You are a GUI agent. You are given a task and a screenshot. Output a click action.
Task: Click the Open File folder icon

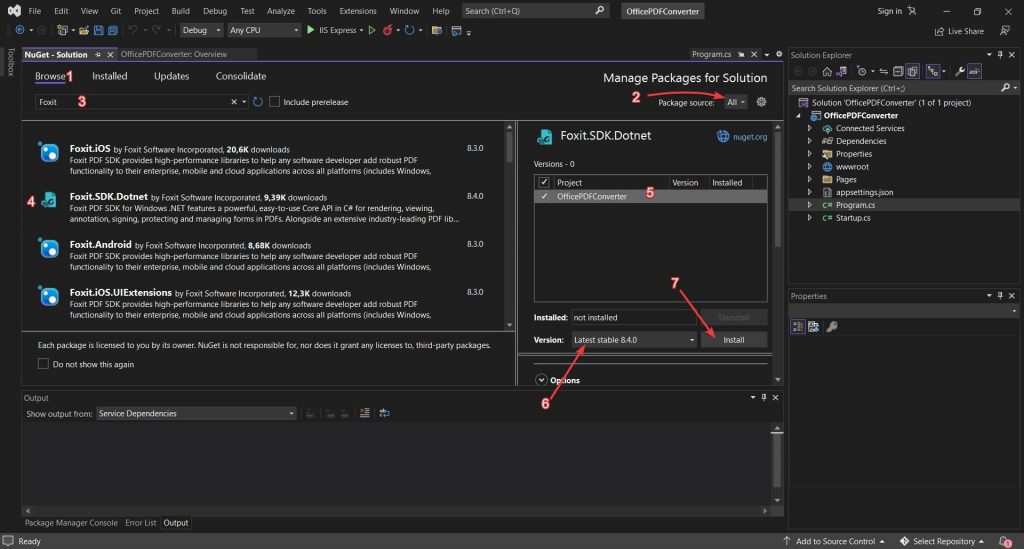pyautogui.click(x=84, y=30)
